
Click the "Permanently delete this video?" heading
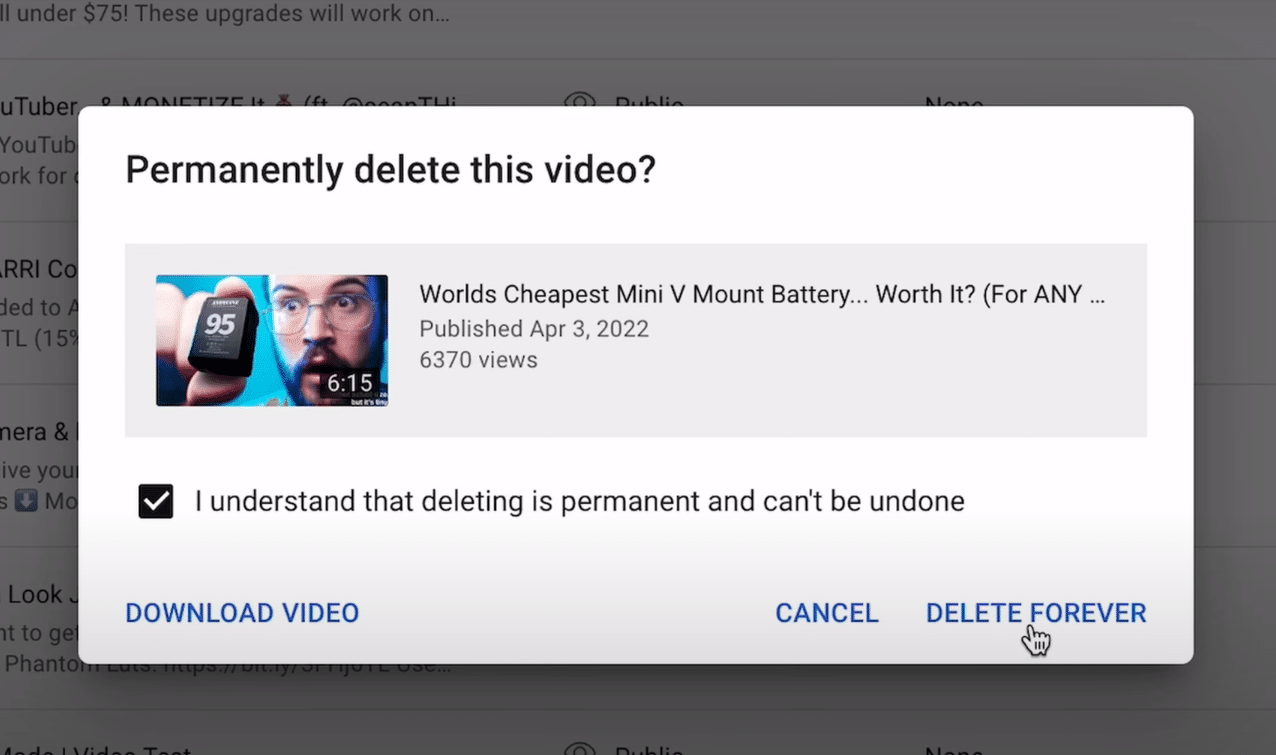click(x=390, y=170)
